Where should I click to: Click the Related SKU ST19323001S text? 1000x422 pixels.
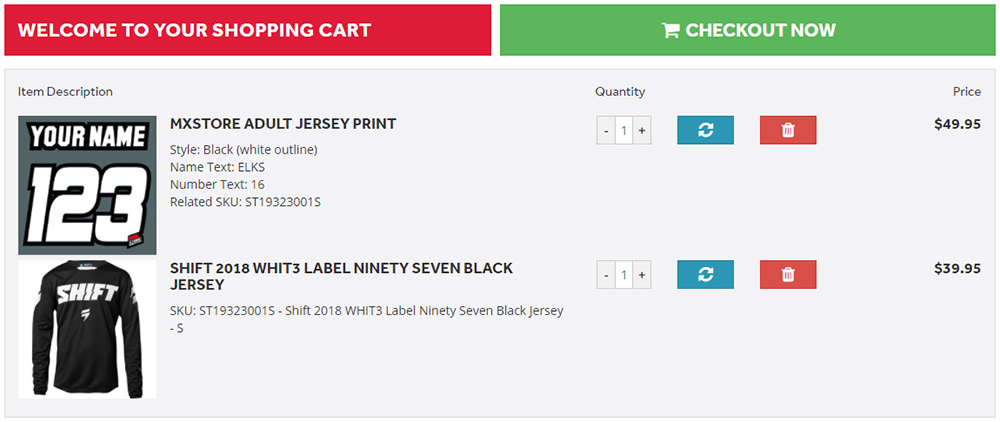[246, 202]
